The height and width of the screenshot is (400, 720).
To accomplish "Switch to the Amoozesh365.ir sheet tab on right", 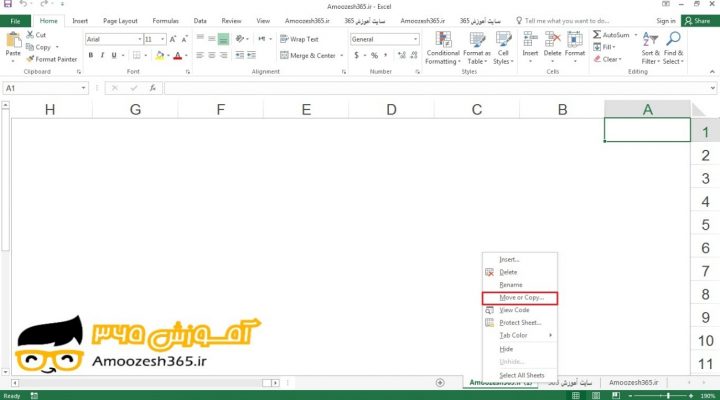I will coord(633,382).
